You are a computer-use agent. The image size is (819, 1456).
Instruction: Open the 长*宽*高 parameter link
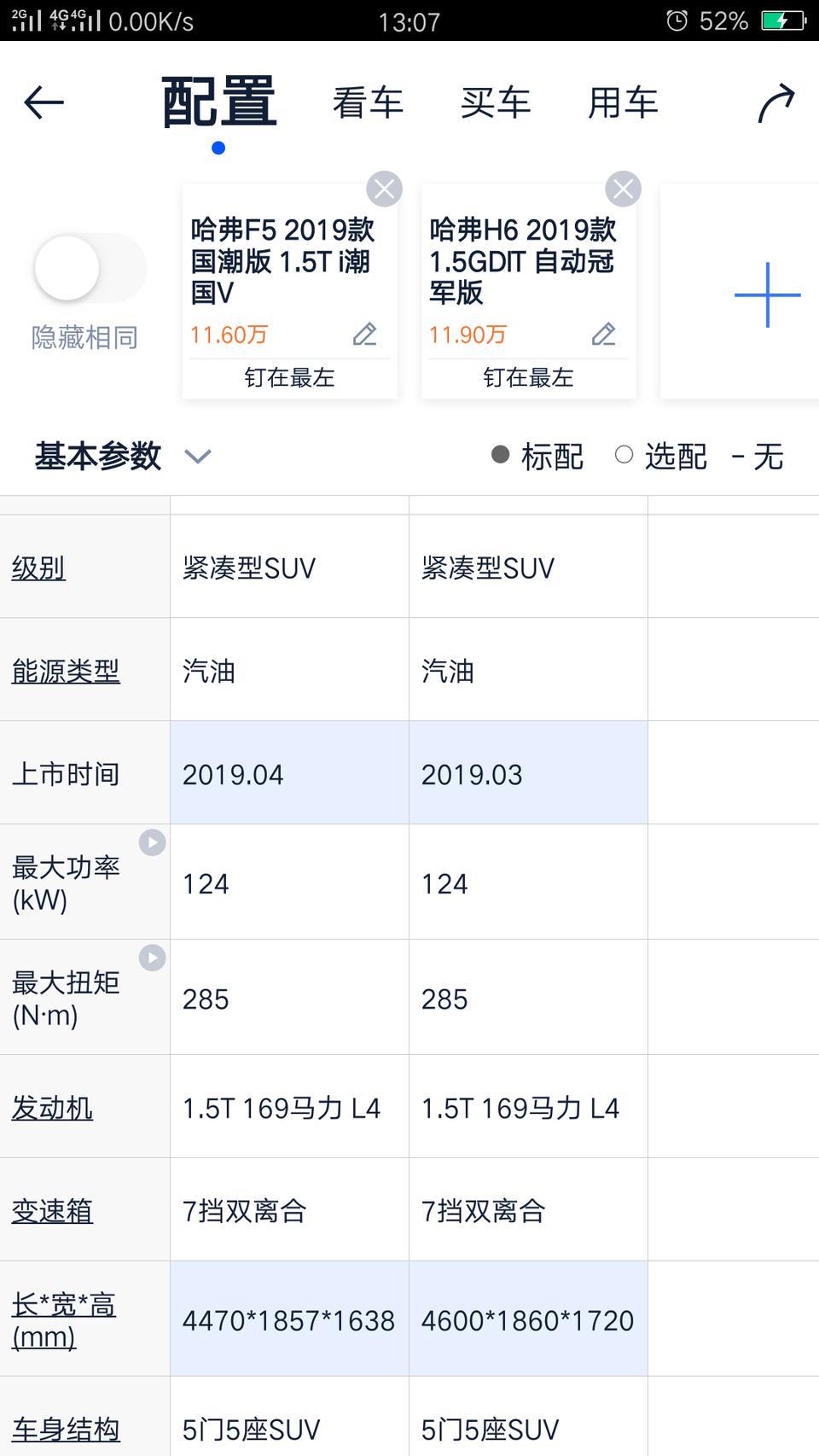coord(64,1320)
